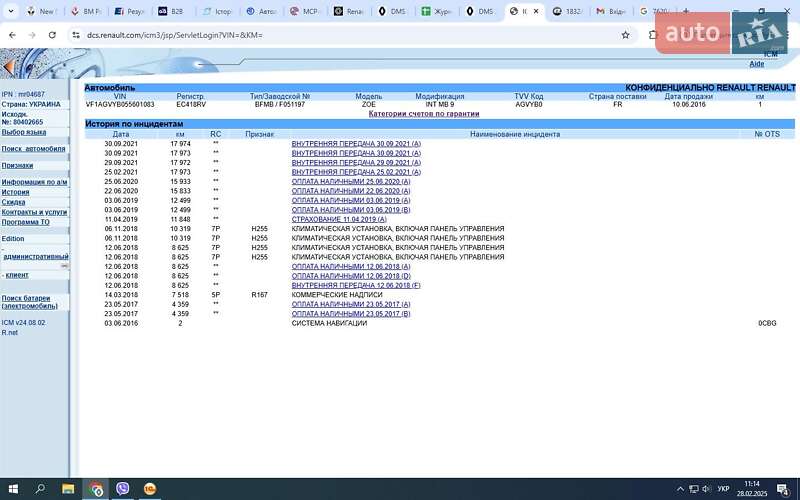This screenshot has height=500, width=800.
Task: Open the notification center icon
Action: (x=783, y=489)
